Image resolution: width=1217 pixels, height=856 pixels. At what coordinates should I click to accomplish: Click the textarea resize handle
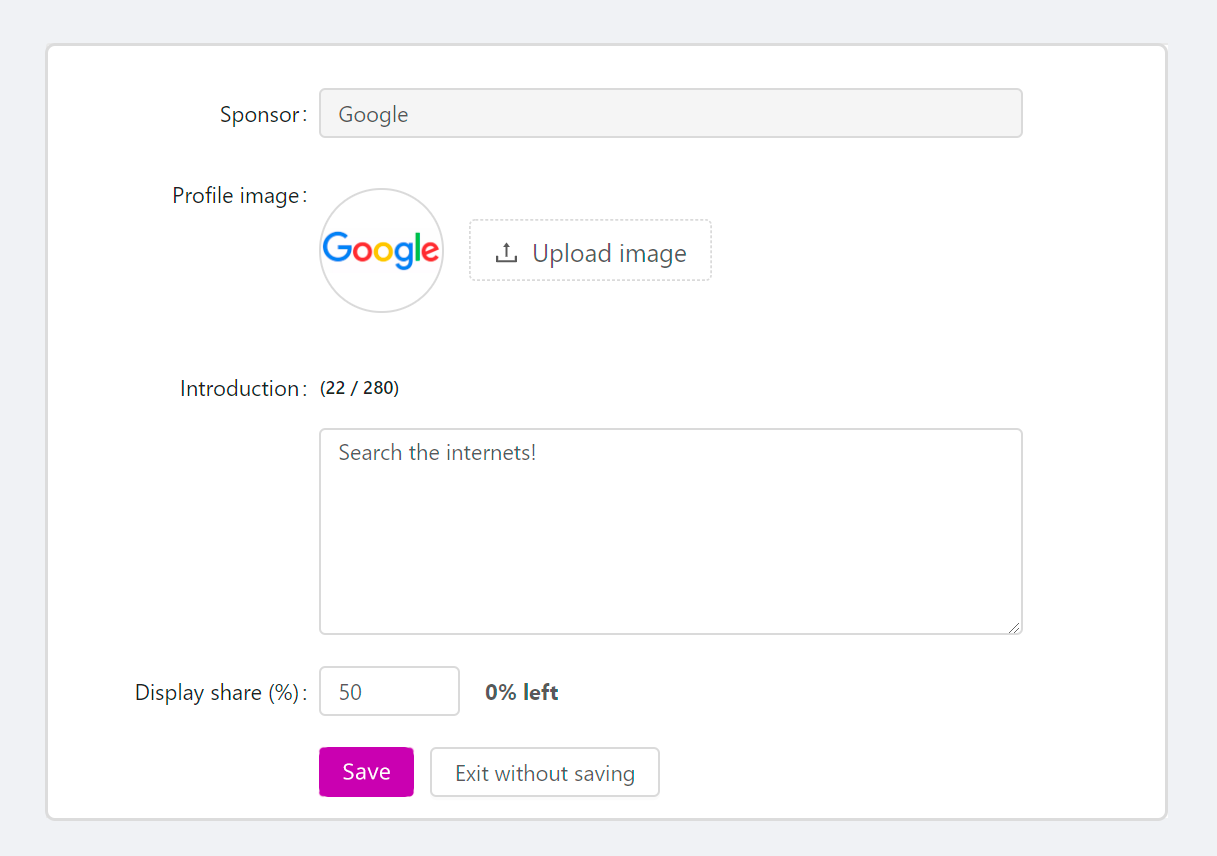[x=1014, y=626]
